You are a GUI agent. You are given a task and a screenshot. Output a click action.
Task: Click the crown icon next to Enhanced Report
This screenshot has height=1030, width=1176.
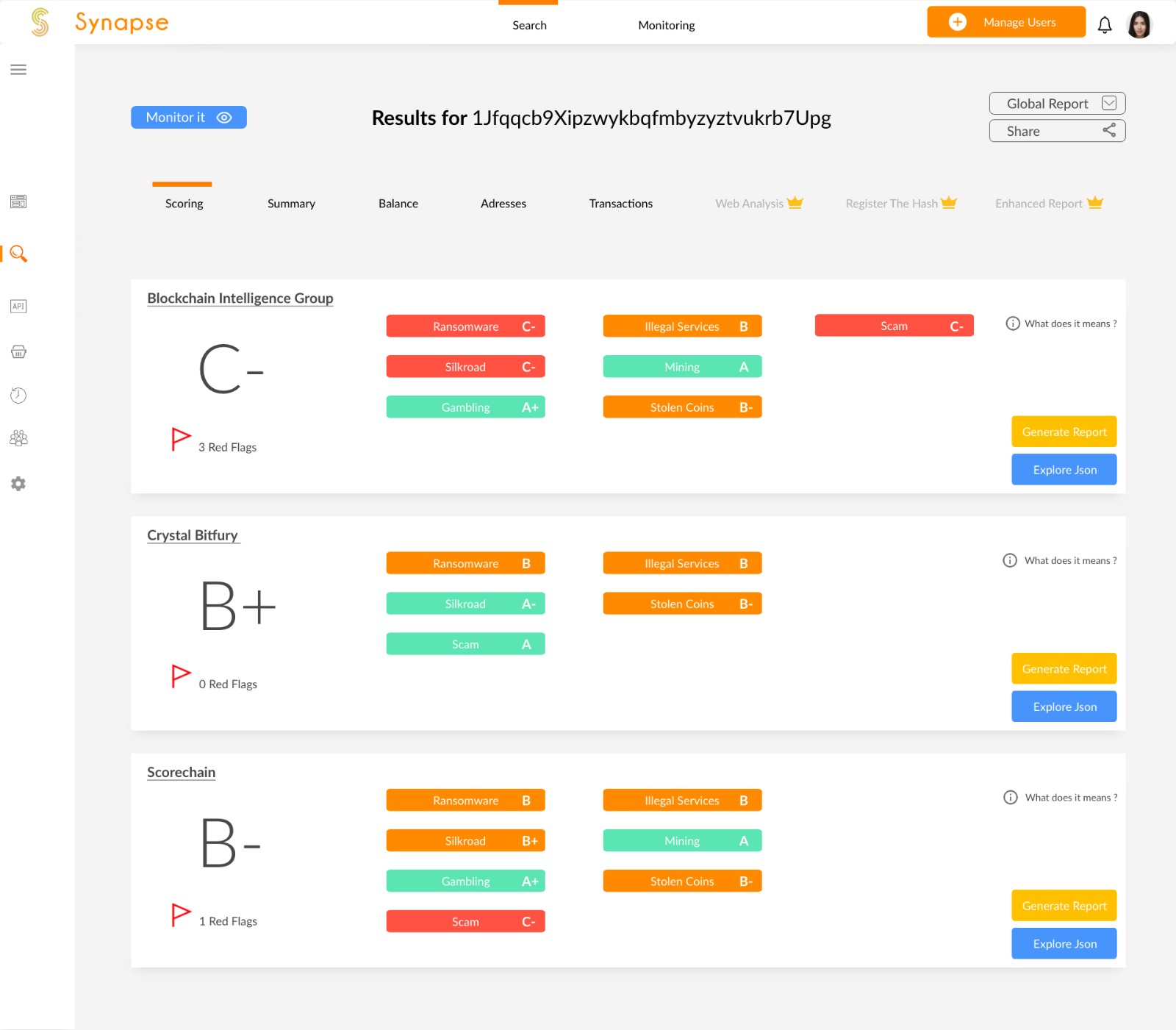1095,202
